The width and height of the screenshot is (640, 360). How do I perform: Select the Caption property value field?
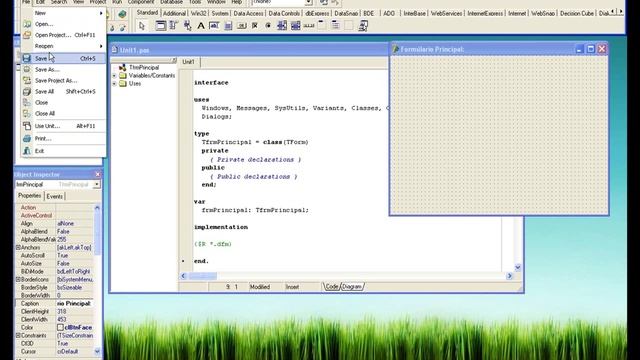click(x=74, y=304)
